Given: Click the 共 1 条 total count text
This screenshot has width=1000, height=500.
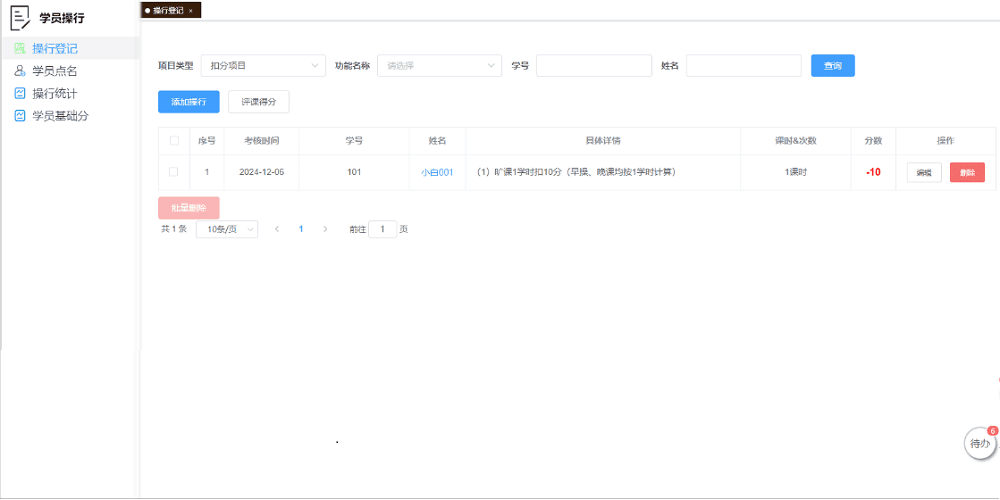Looking at the screenshot, I should click(173, 229).
